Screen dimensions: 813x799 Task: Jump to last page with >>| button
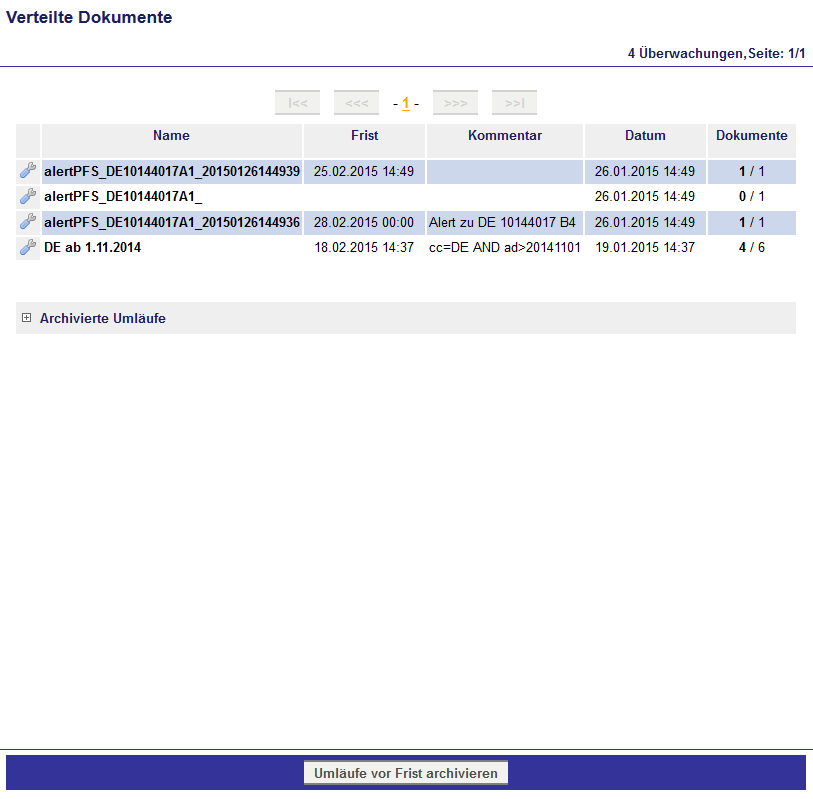tap(514, 103)
